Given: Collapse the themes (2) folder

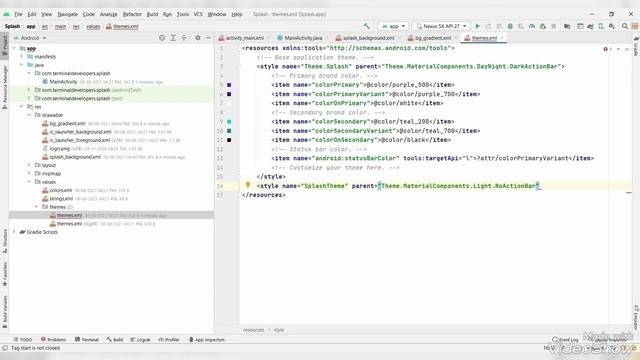Looking at the screenshot, I should [x=36, y=207].
